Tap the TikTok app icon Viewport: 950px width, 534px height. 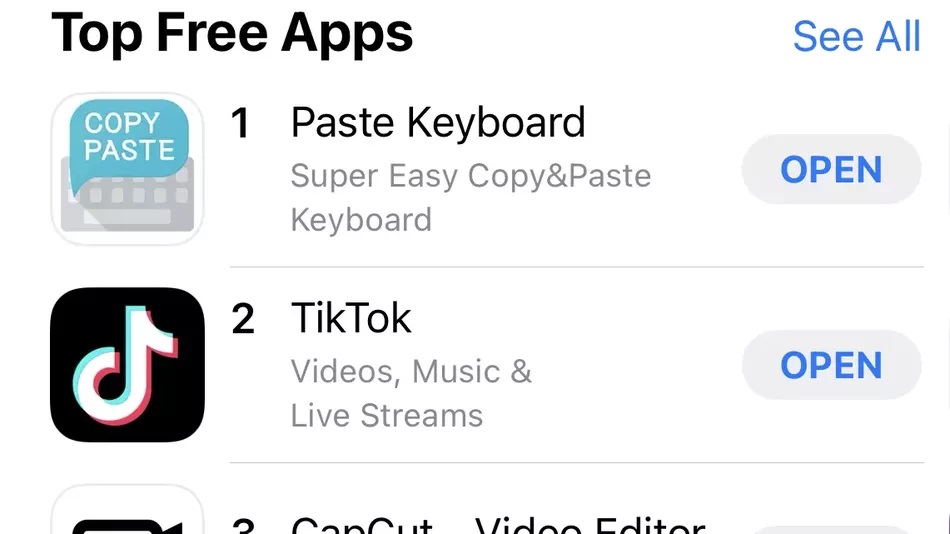point(127,365)
